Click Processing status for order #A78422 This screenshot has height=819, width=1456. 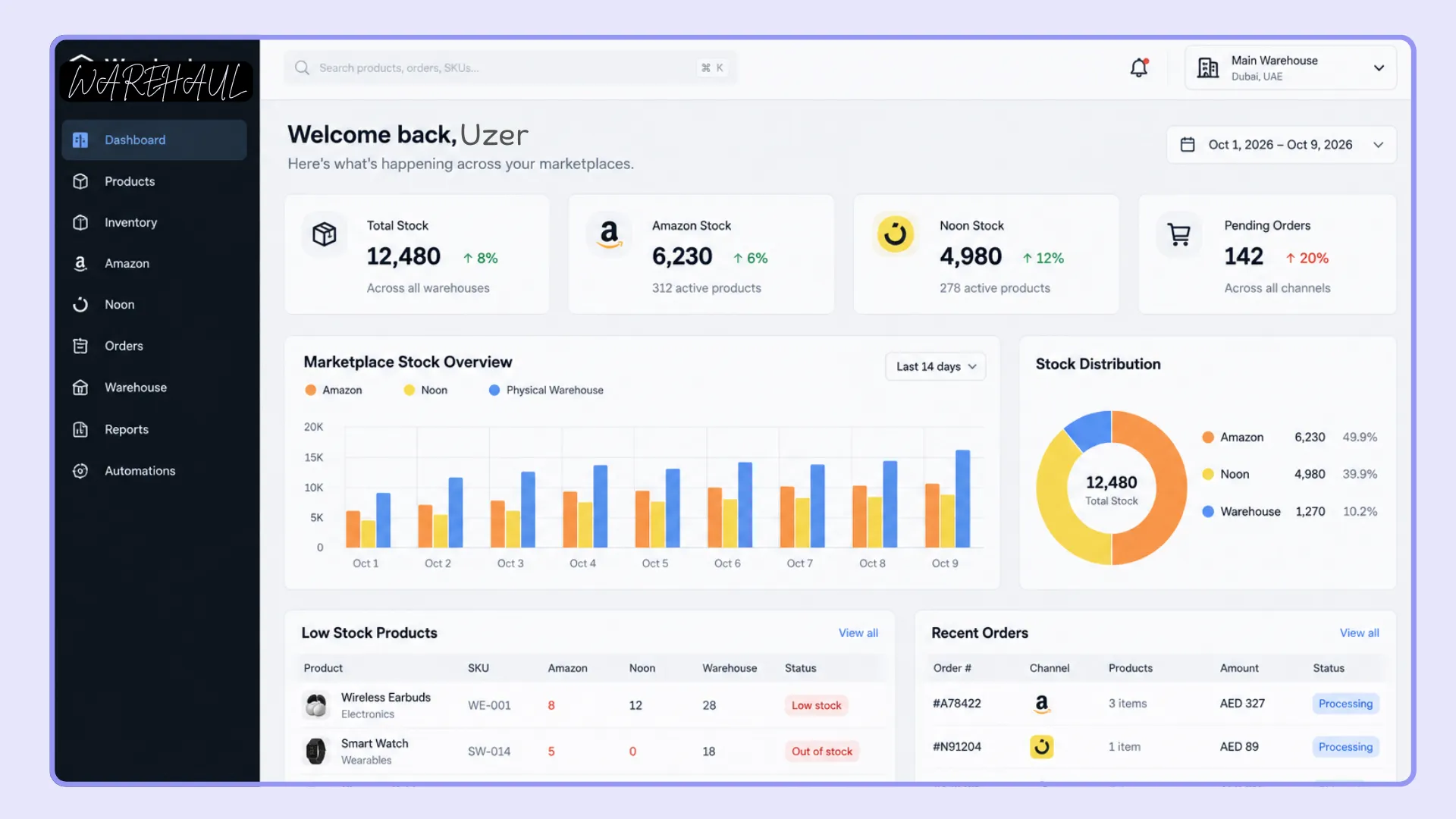point(1345,704)
